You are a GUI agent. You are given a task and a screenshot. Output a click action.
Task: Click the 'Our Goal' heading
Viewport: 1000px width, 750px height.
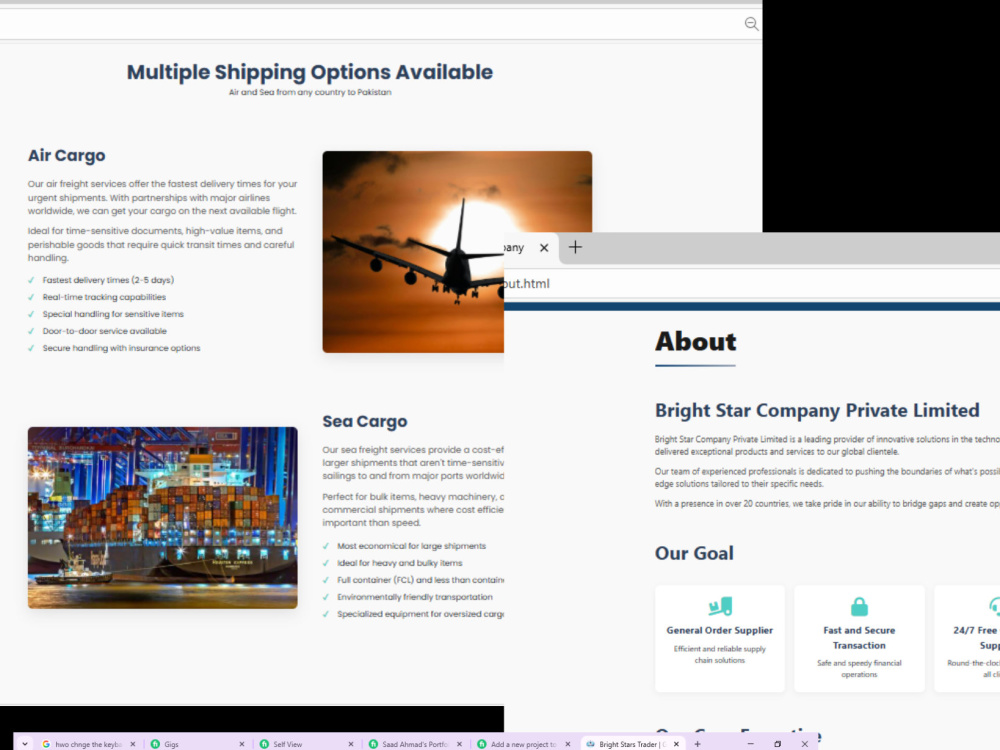point(695,553)
